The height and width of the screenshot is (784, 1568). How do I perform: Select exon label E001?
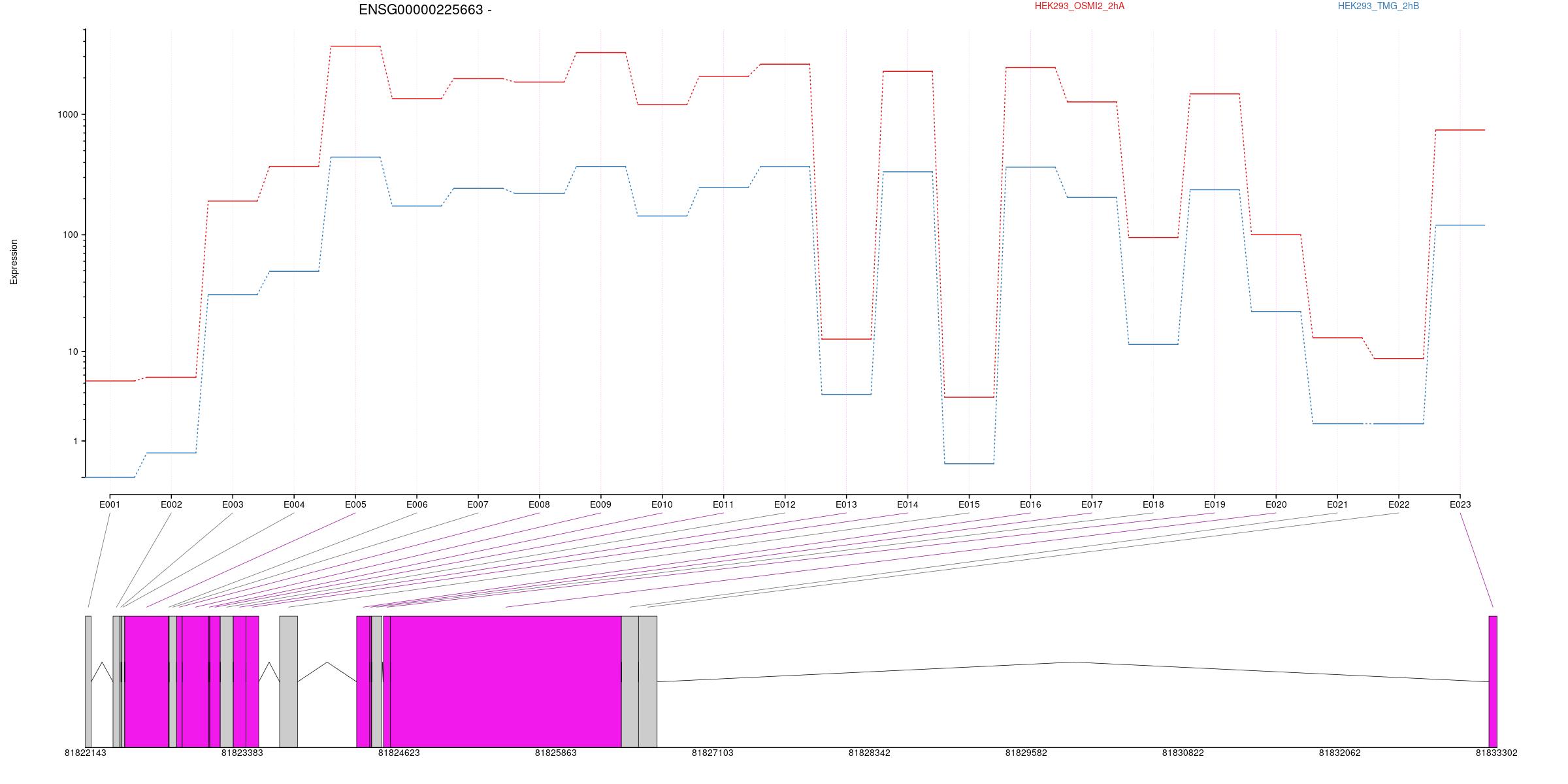click(110, 504)
